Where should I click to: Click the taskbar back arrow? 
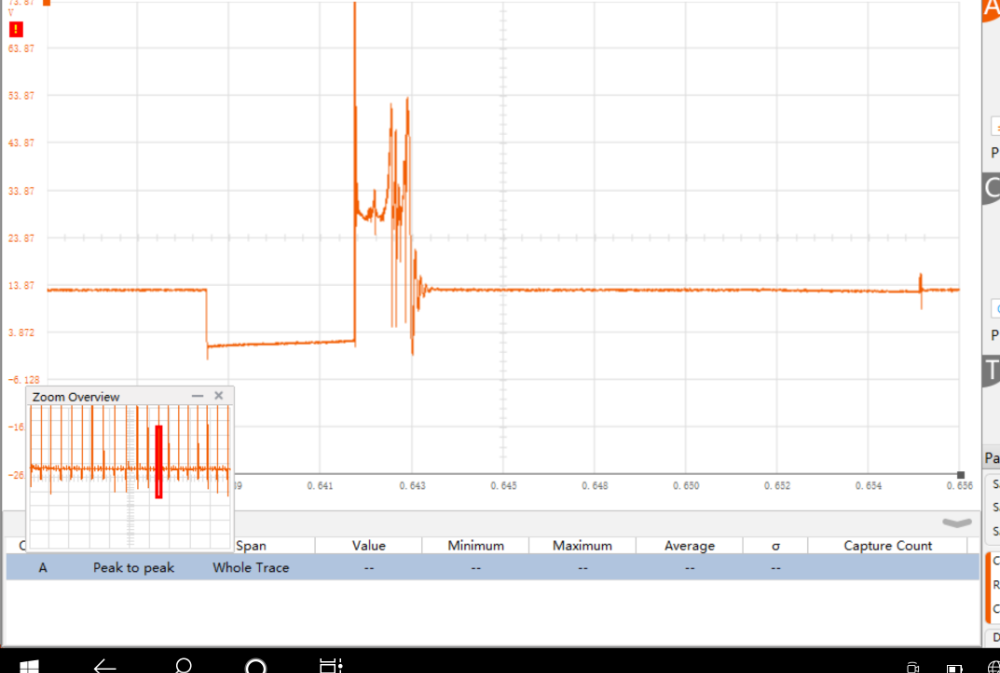click(105, 665)
